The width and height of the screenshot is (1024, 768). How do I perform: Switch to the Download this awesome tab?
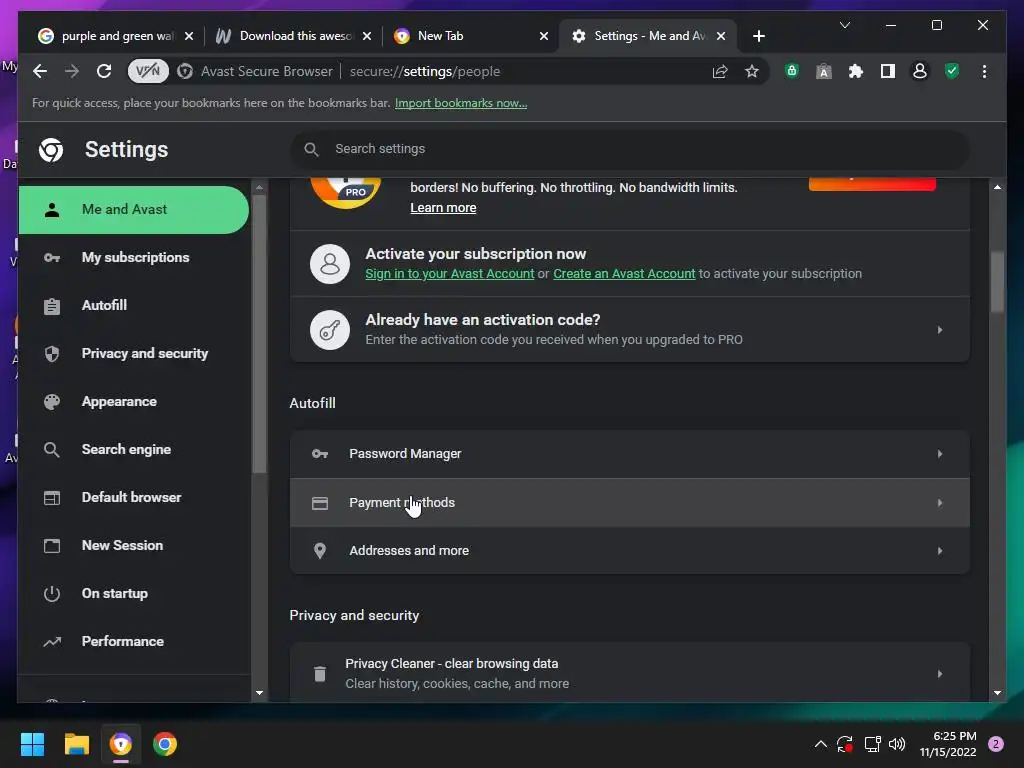[295, 36]
